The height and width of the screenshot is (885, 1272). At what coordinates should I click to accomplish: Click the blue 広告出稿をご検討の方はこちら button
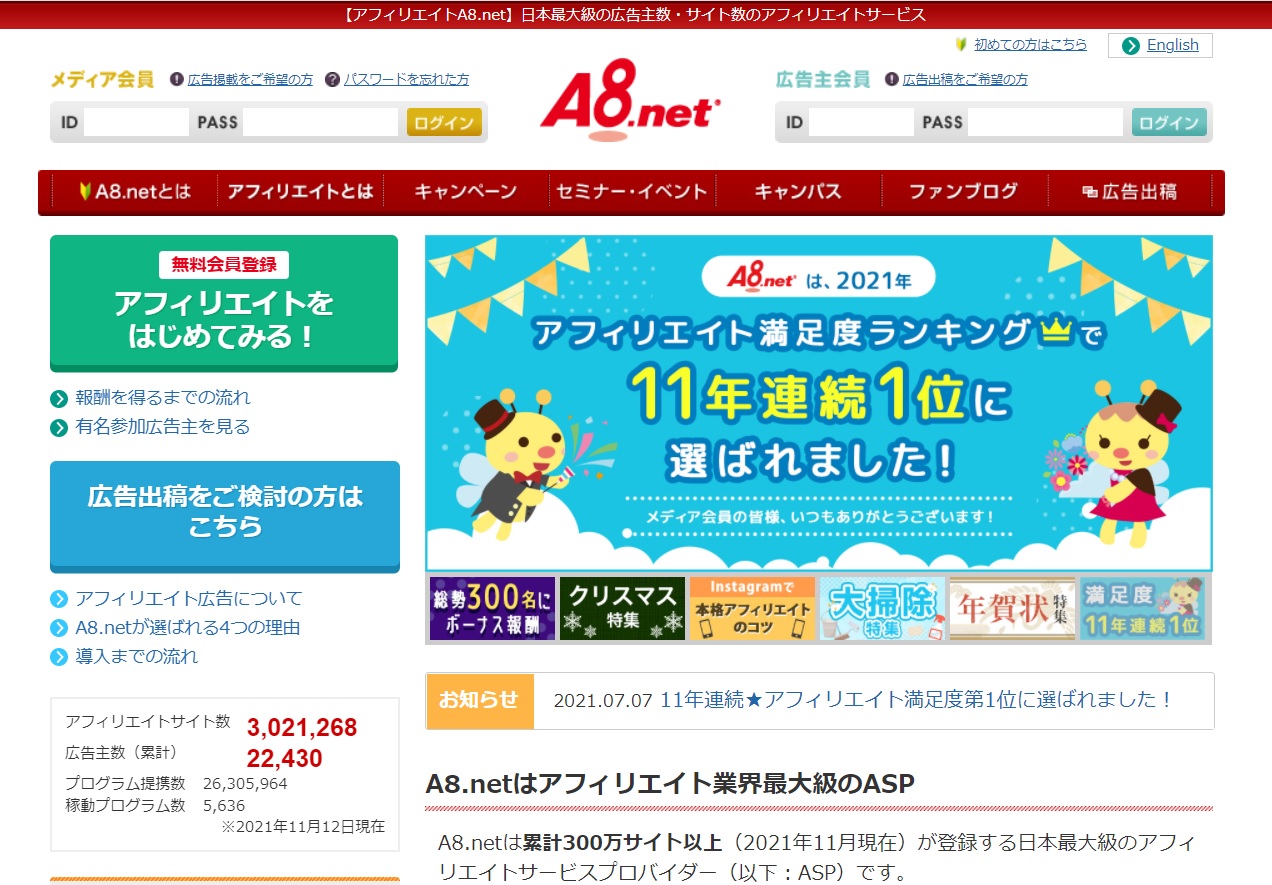[x=225, y=516]
